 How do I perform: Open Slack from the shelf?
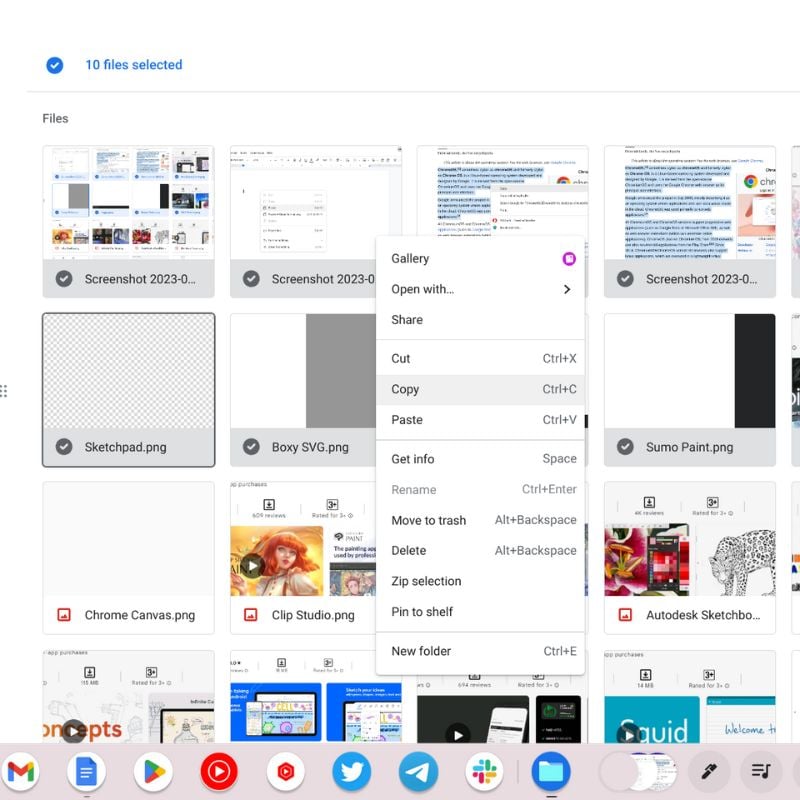coord(485,771)
